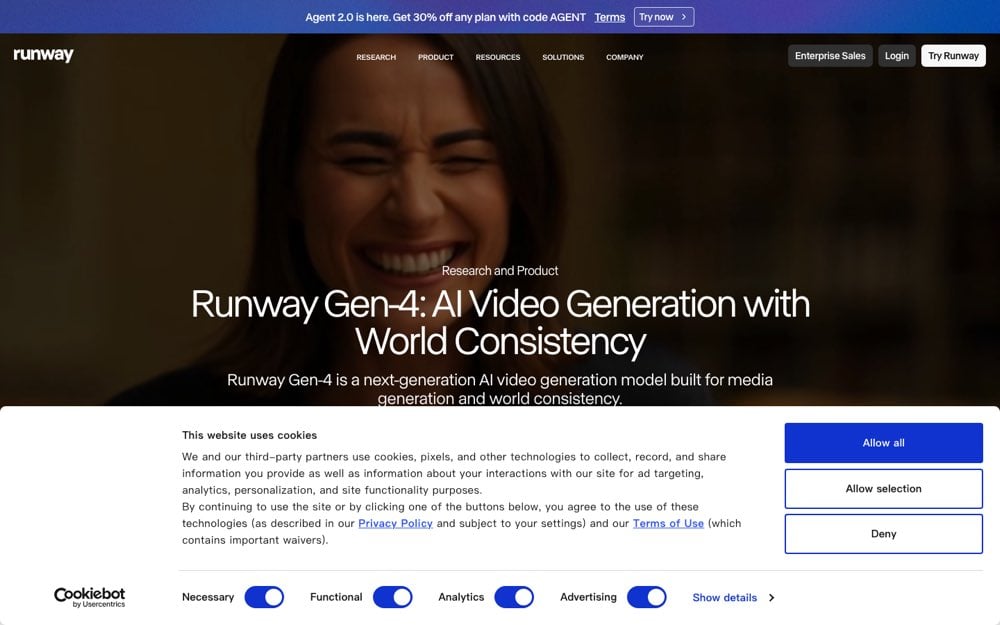Click the Advertising label text
This screenshot has width=1000, height=625.
click(x=588, y=597)
